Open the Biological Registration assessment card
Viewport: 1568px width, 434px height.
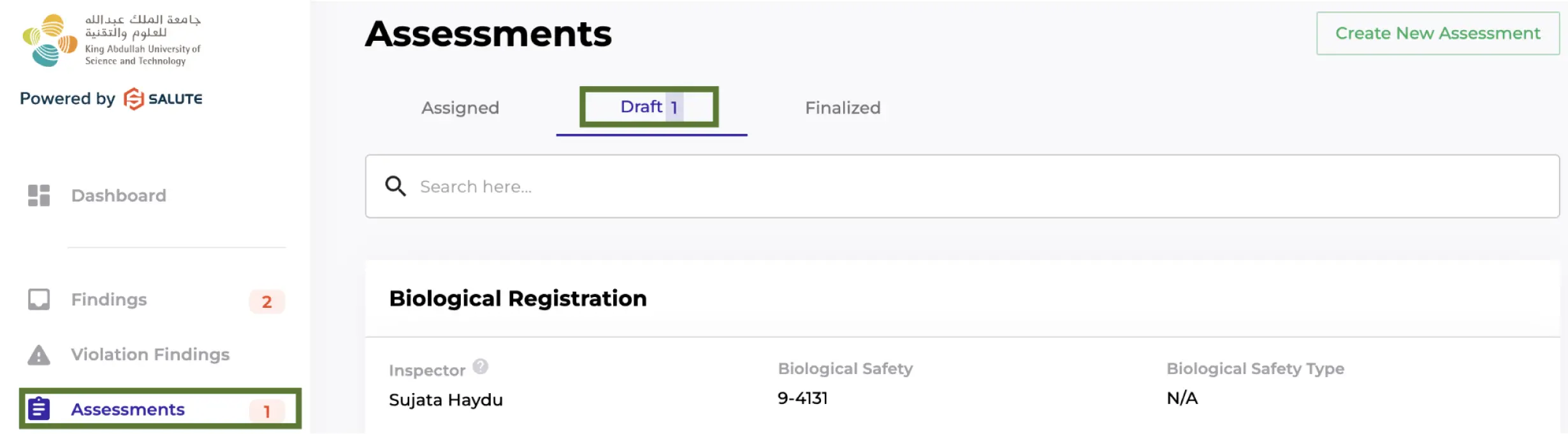518,298
